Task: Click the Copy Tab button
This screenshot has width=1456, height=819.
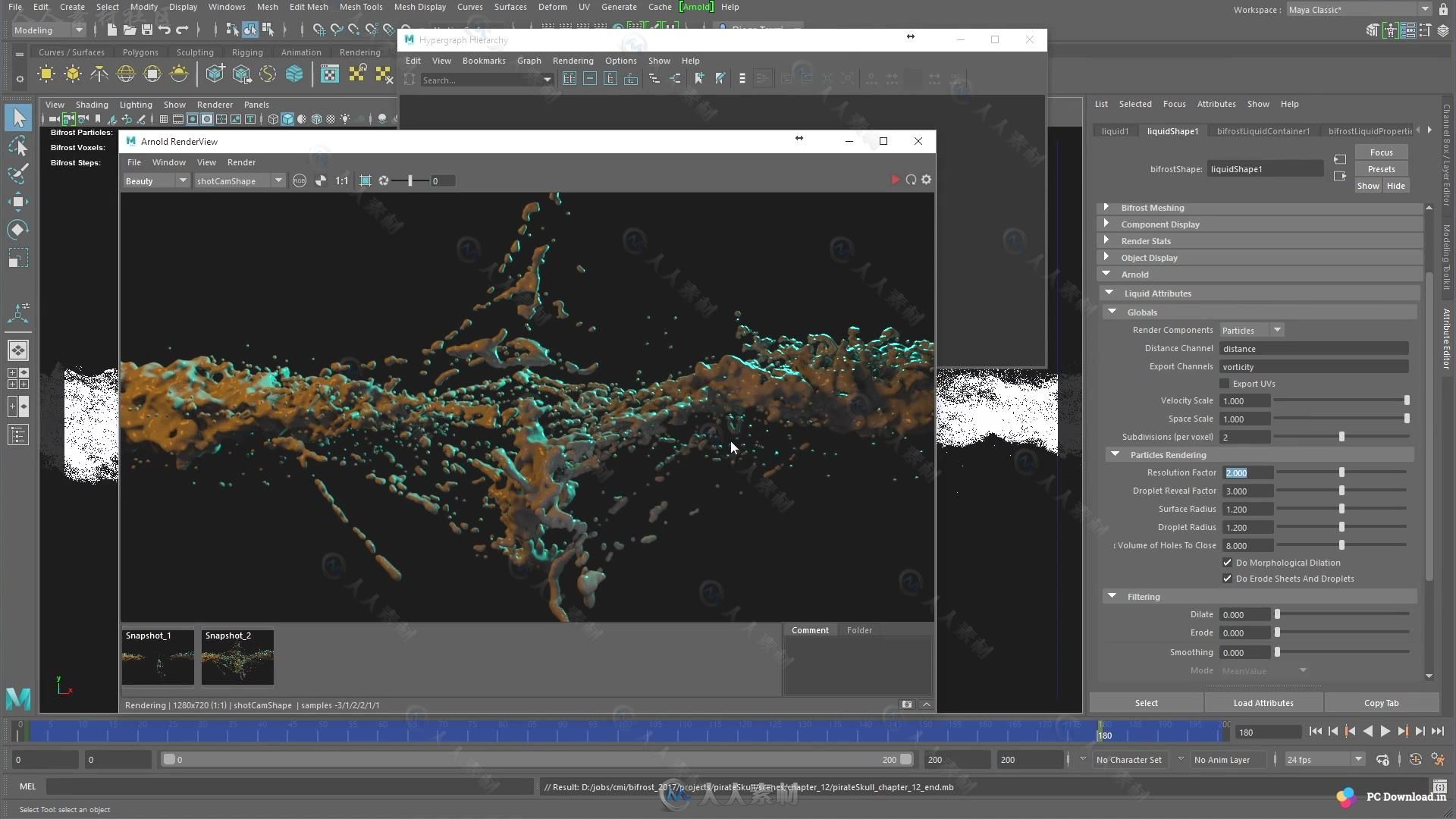Action: (x=1381, y=703)
